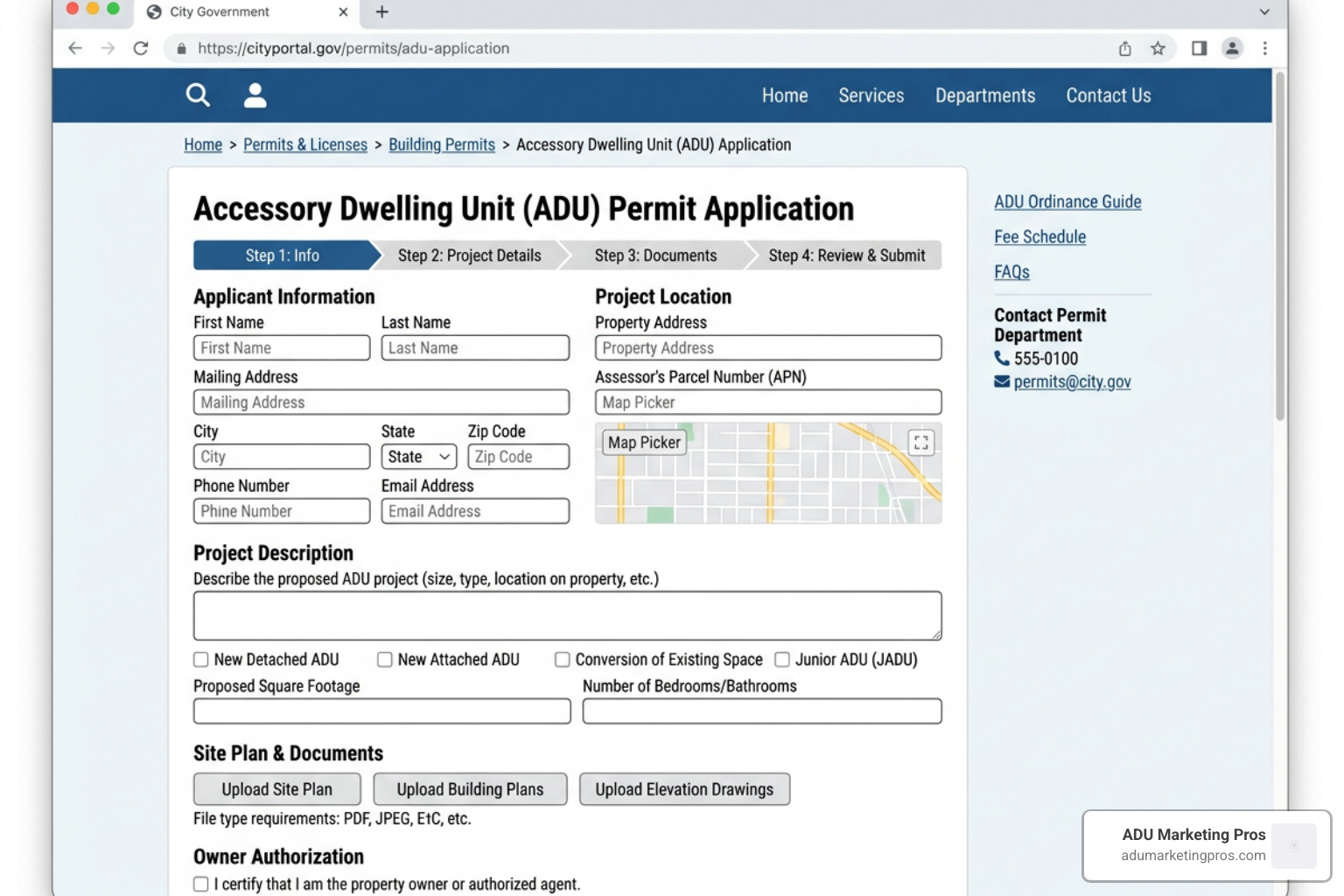Click the Property Address field
The width and height of the screenshot is (1344, 896).
[768, 348]
